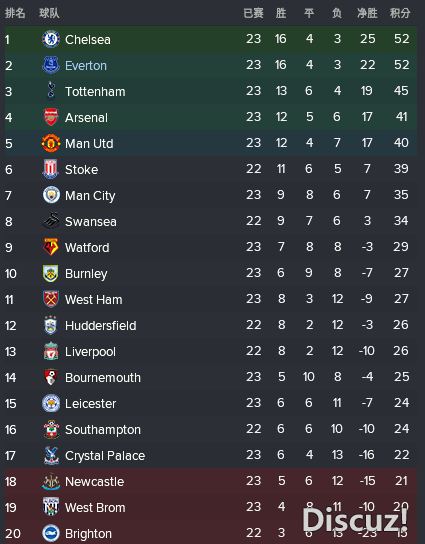Click the Brighton seagull badge
This screenshot has width=425, height=544.
pyautogui.click(x=51, y=533)
